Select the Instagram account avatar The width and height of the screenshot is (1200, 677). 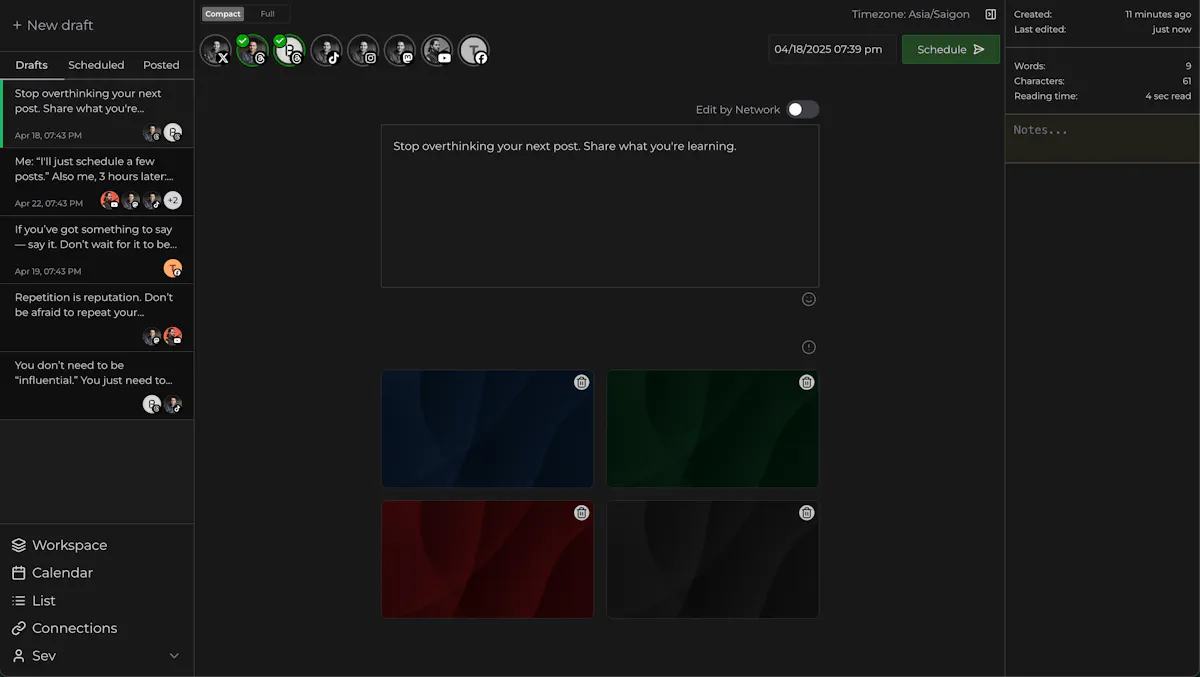point(363,50)
